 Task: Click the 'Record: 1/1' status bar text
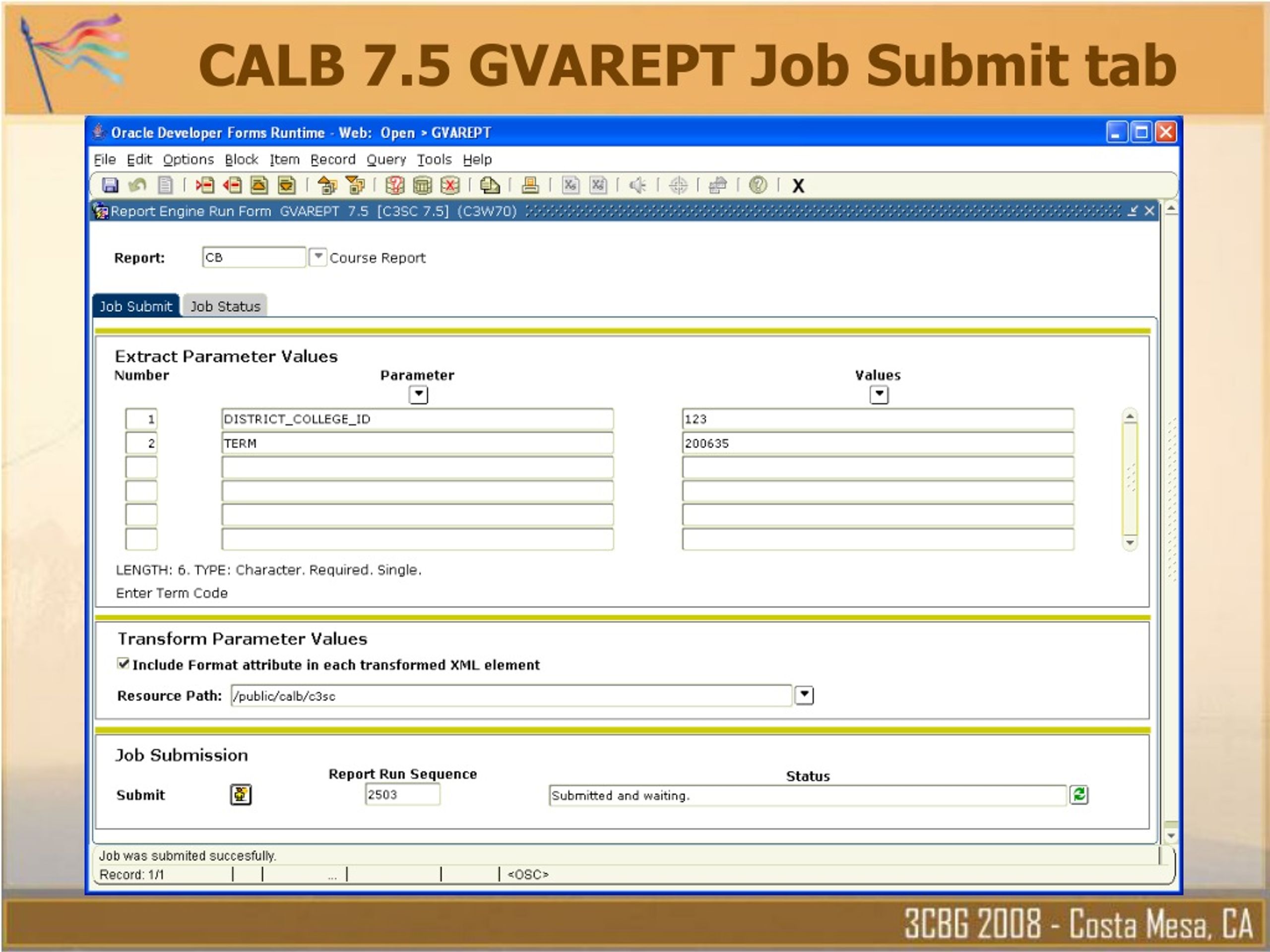(132, 875)
